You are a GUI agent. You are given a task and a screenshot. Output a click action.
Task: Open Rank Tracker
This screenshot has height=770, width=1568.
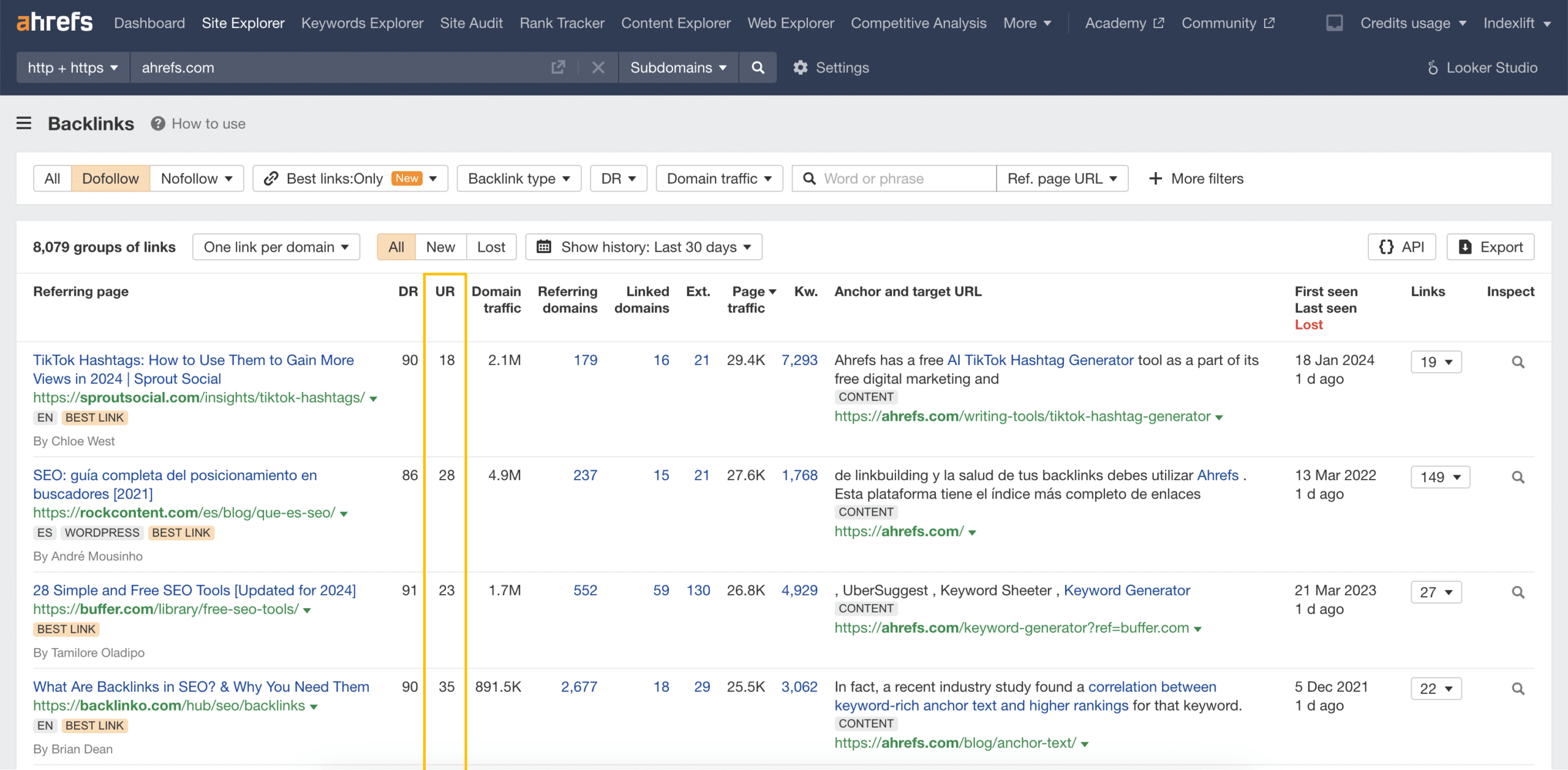562,23
